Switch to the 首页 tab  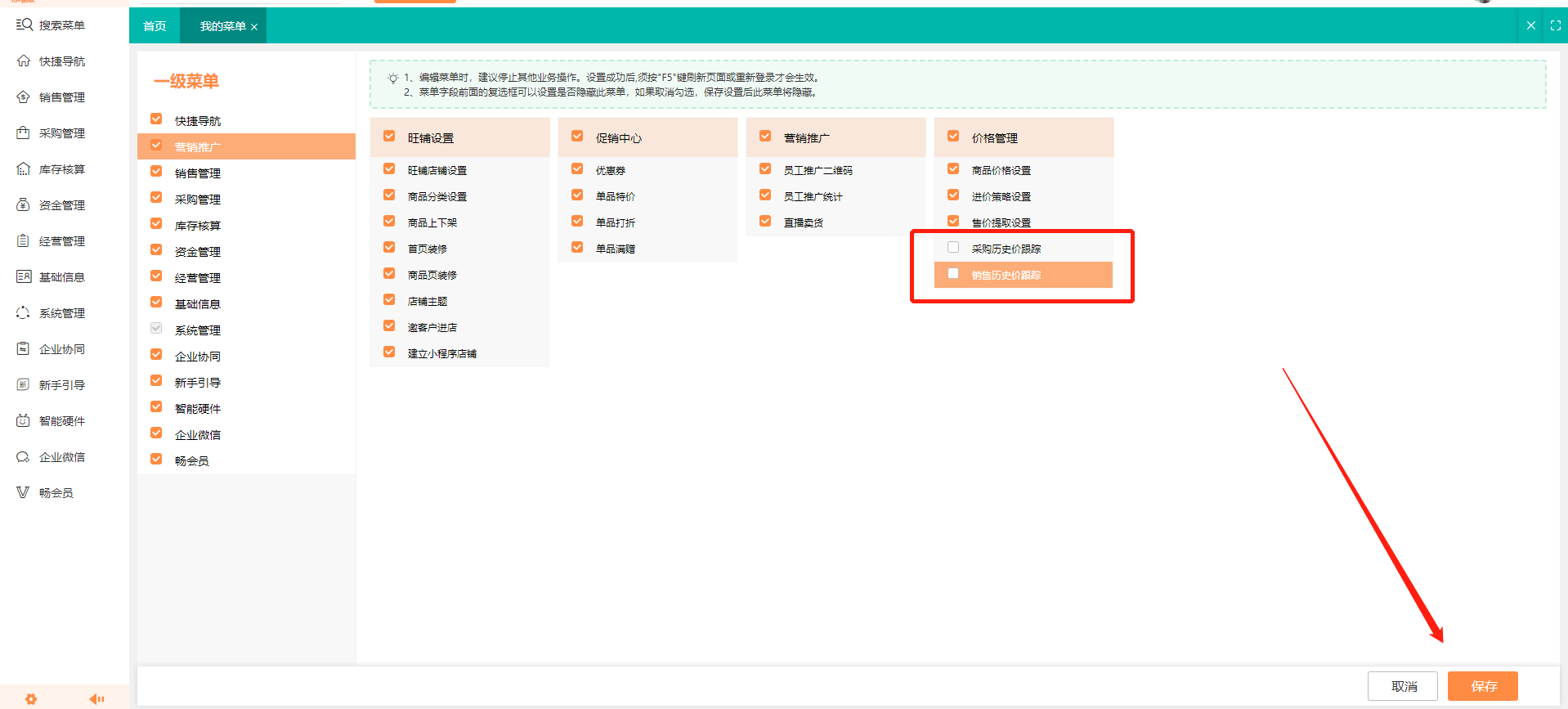[155, 26]
